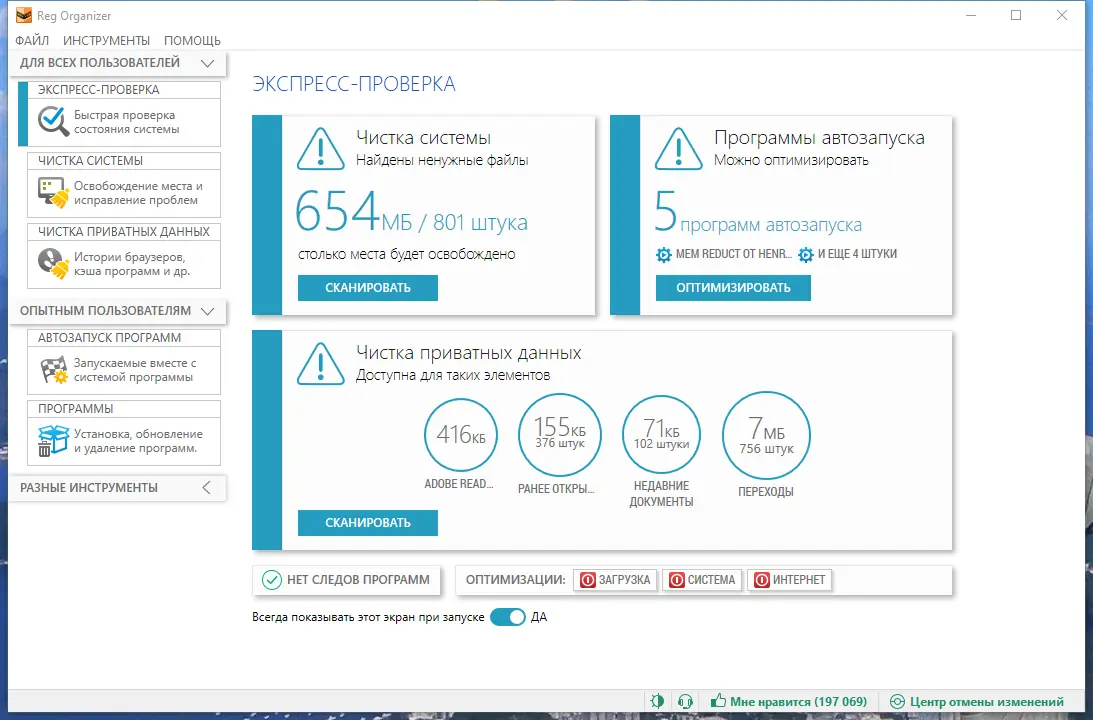Click gear icon next to MEM REDUCT OT HENR
The width and height of the screenshot is (1093, 720).
coord(664,254)
